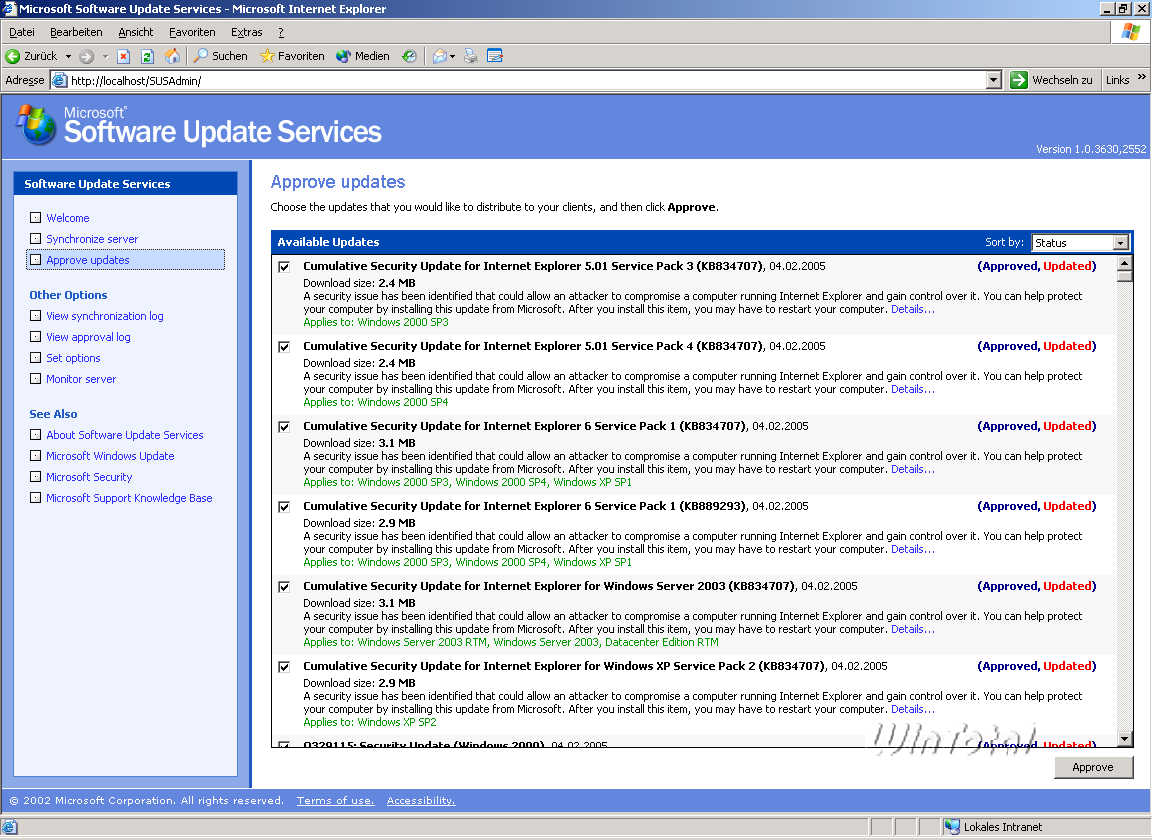The height and width of the screenshot is (840, 1152).
Task: Toggle checkbox for Windows Server 2003 update
Action: 284,587
